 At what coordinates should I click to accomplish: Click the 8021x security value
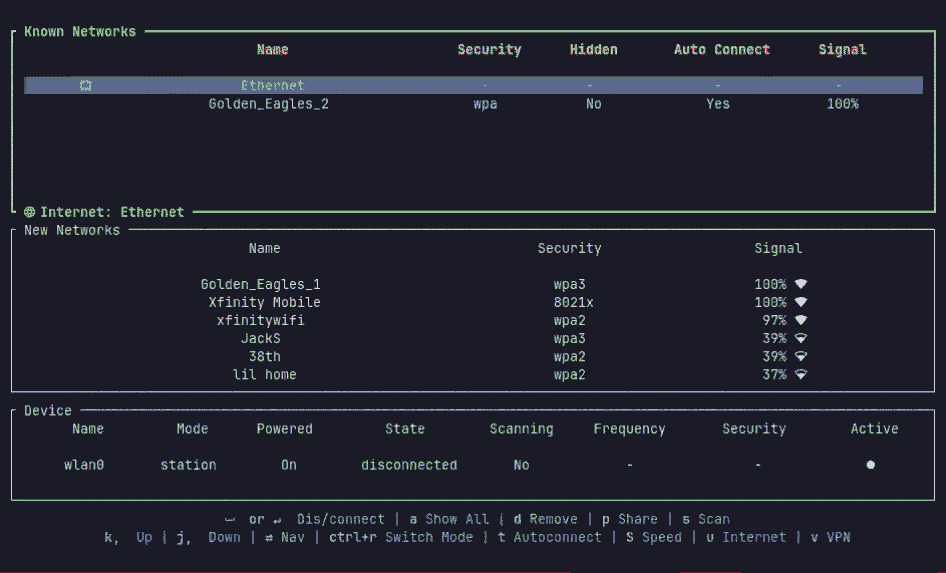[574, 302]
